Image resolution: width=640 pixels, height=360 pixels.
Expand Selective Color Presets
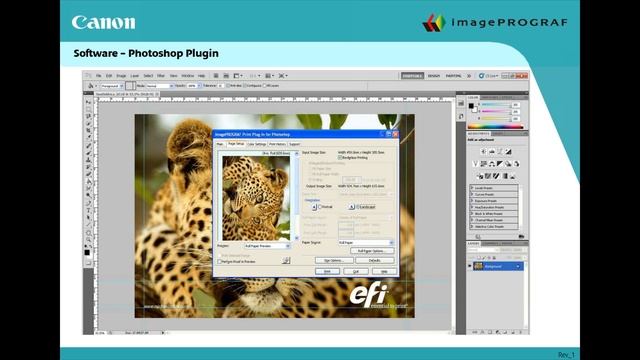click(x=472, y=226)
